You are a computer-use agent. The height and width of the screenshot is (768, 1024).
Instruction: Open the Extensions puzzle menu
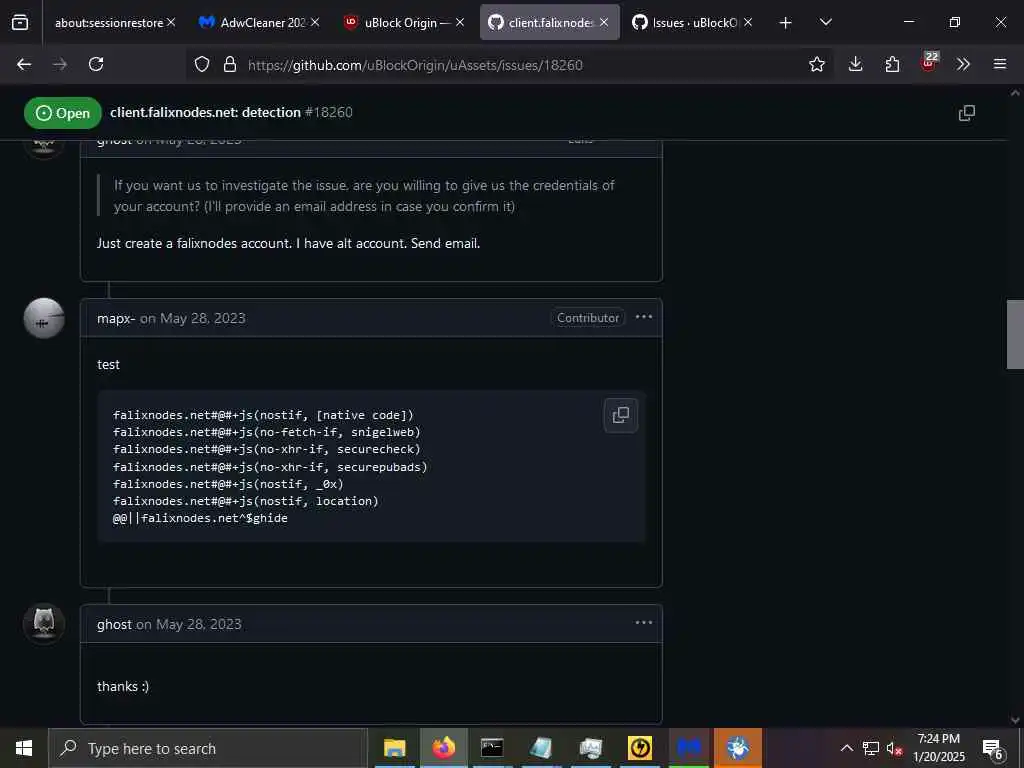click(892, 64)
